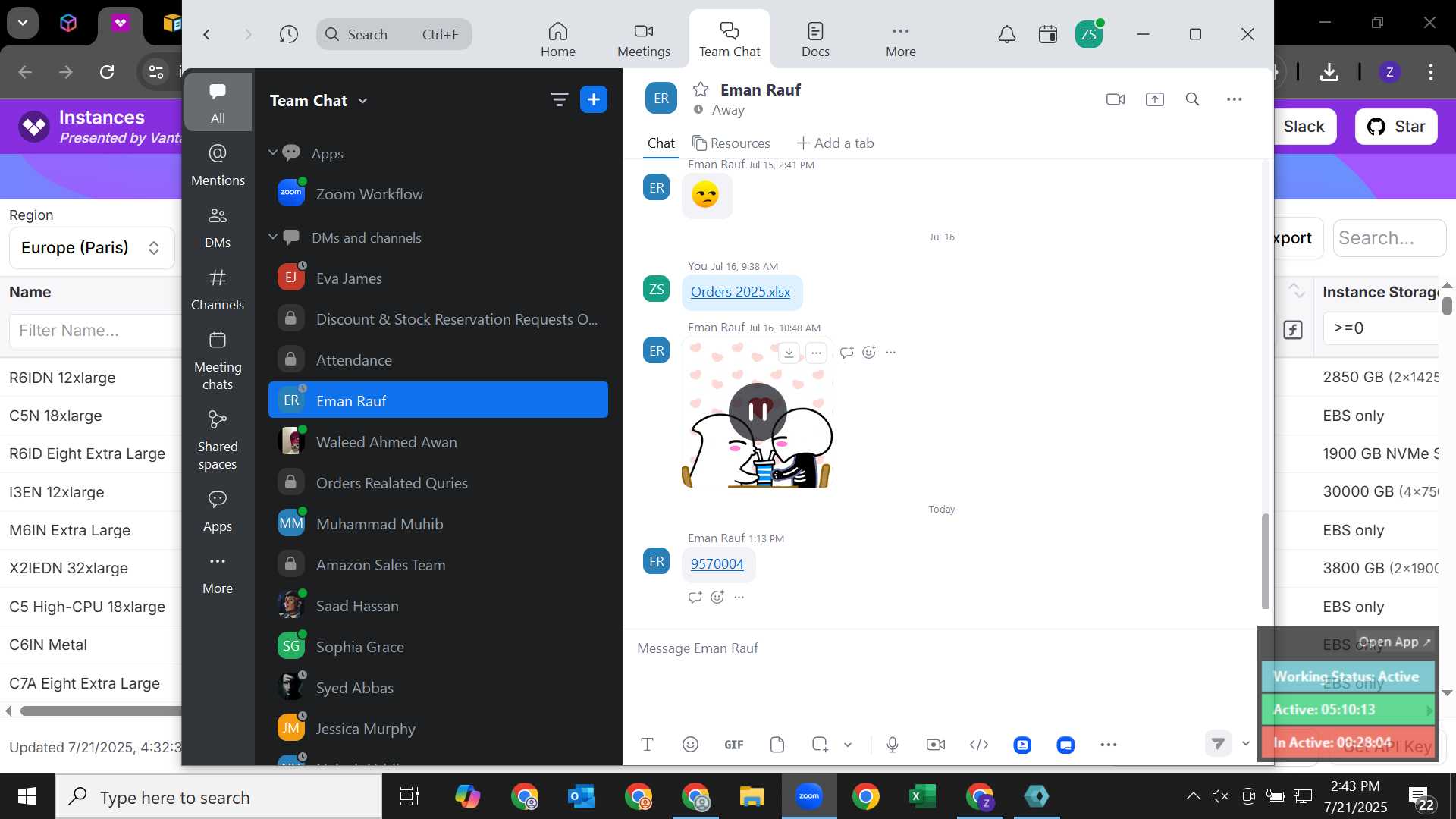Image resolution: width=1456 pixels, height=819 pixels.
Task: Click the Windows Start button
Action: click(27, 796)
